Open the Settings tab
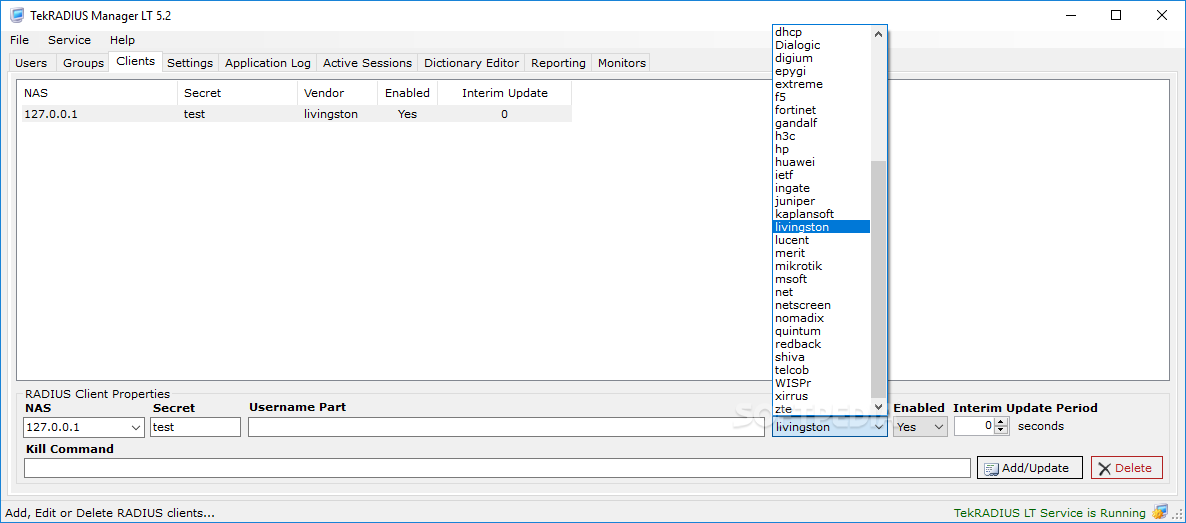Image resolution: width=1186 pixels, height=523 pixels. coord(190,64)
